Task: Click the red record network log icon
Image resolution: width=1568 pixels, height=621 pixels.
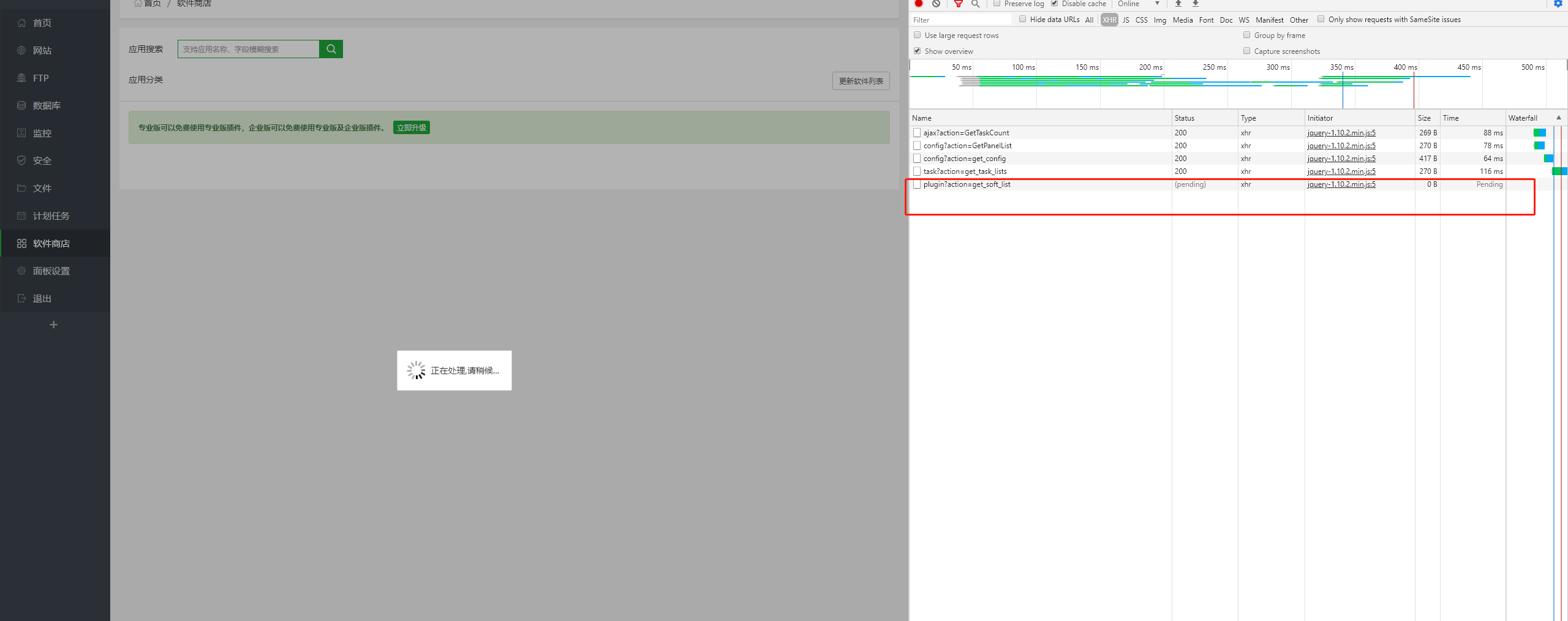Action: 919,3
